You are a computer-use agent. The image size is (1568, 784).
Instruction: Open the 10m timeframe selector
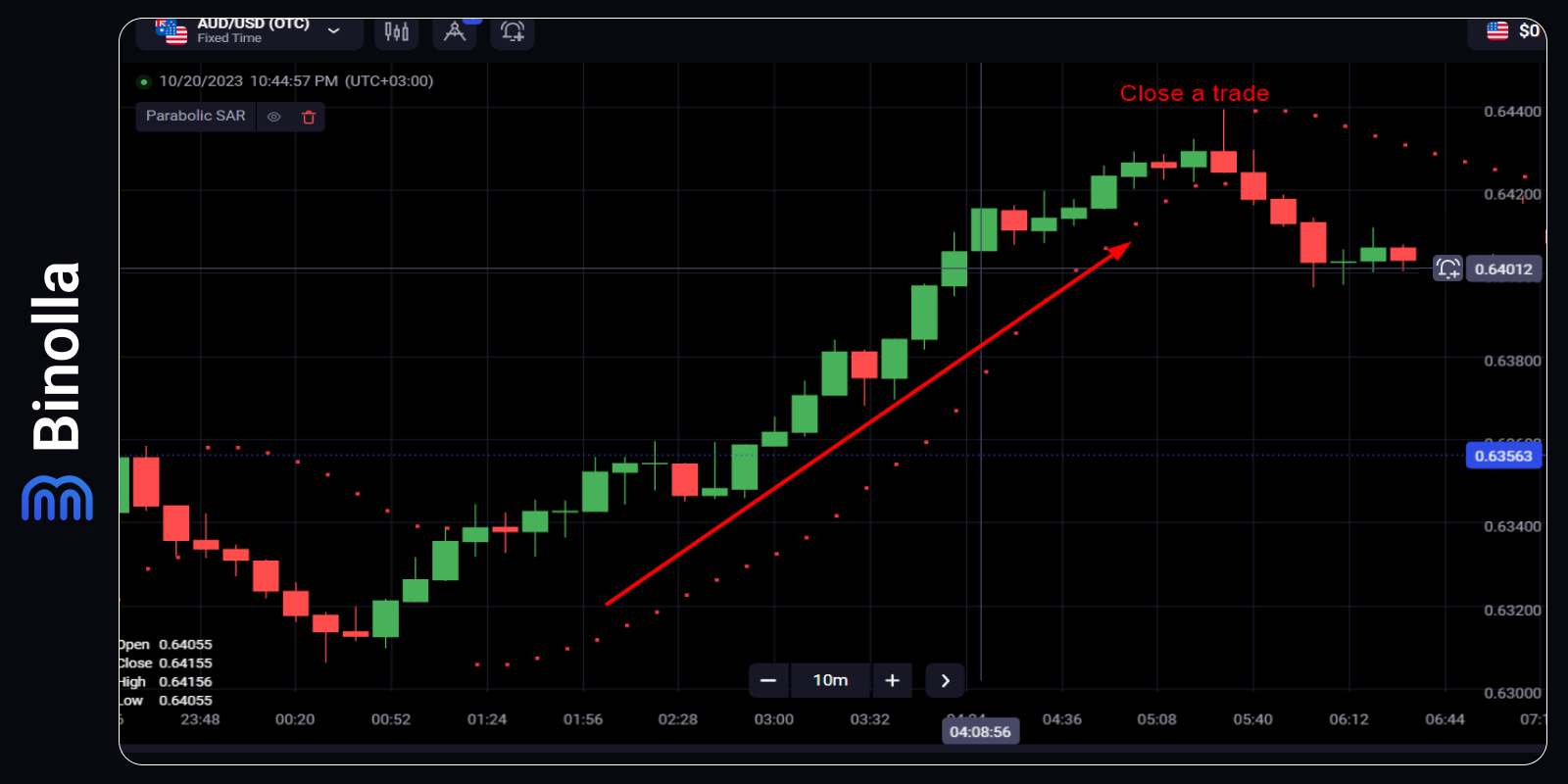pos(830,680)
